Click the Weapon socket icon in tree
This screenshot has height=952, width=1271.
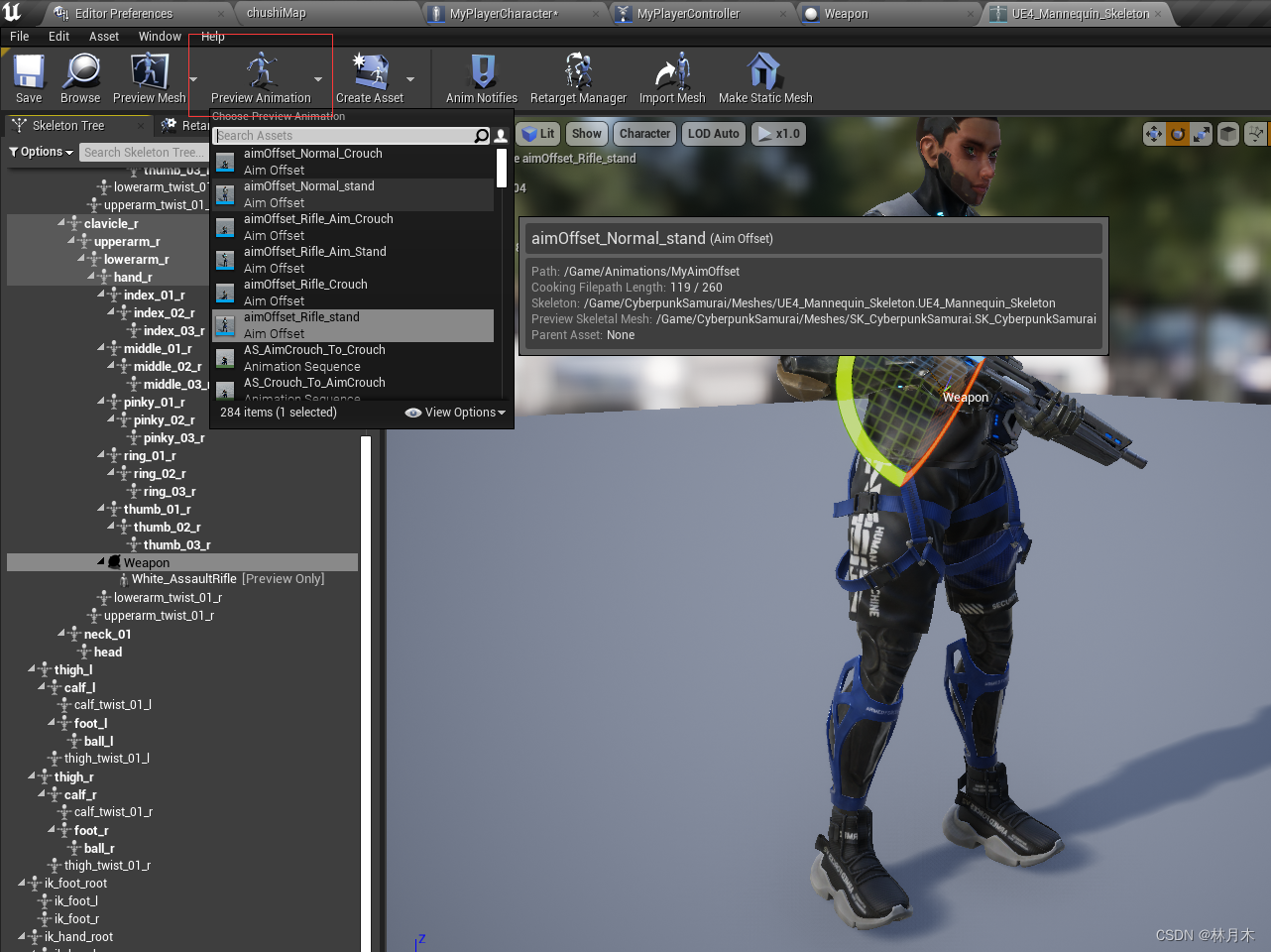pyautogui.click(x=115, y=562)
